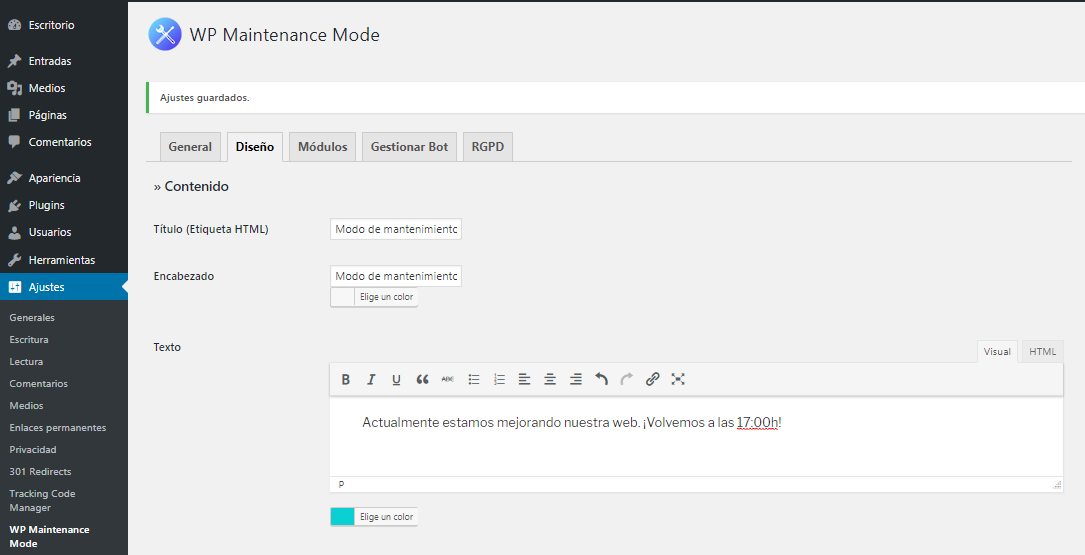Screen dimensions: 1085x555
Task: Open Escritura settings submenu
Action: 29,340
